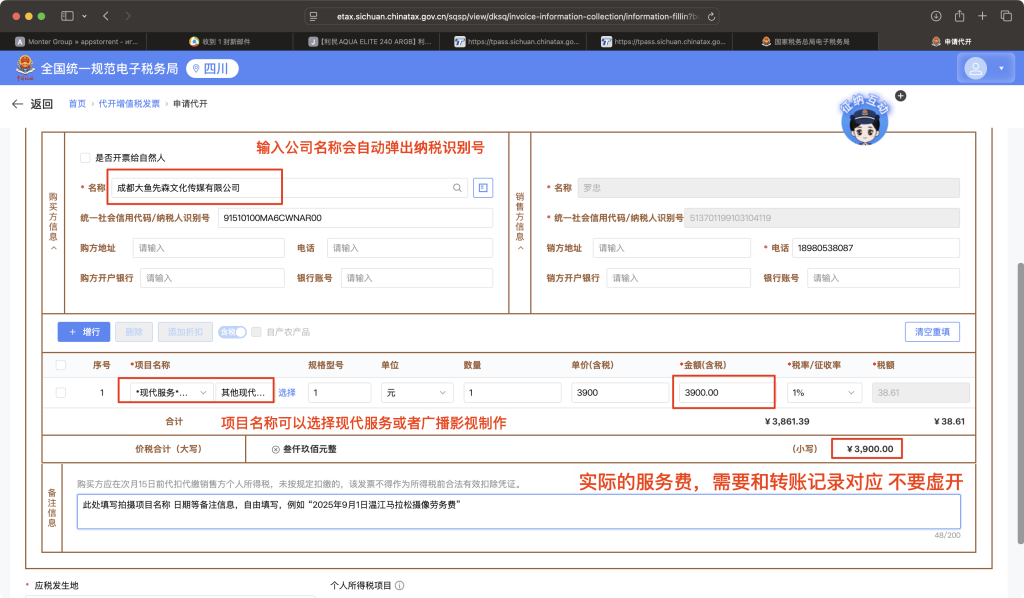Select row 1 checkbox in item table
1024x598 pixels.
pyautogui.click(x=61, y=393)
